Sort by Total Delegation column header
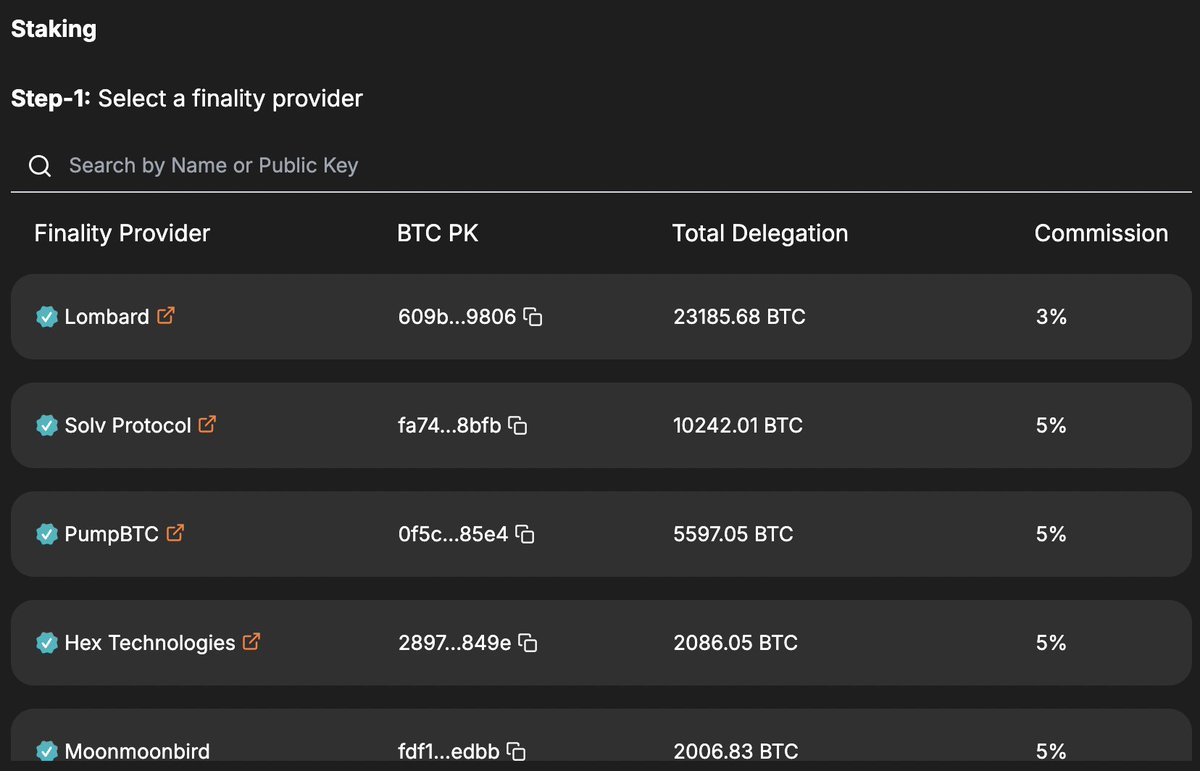Screen dimensions: 1200x771 click(x=760, y=234)
